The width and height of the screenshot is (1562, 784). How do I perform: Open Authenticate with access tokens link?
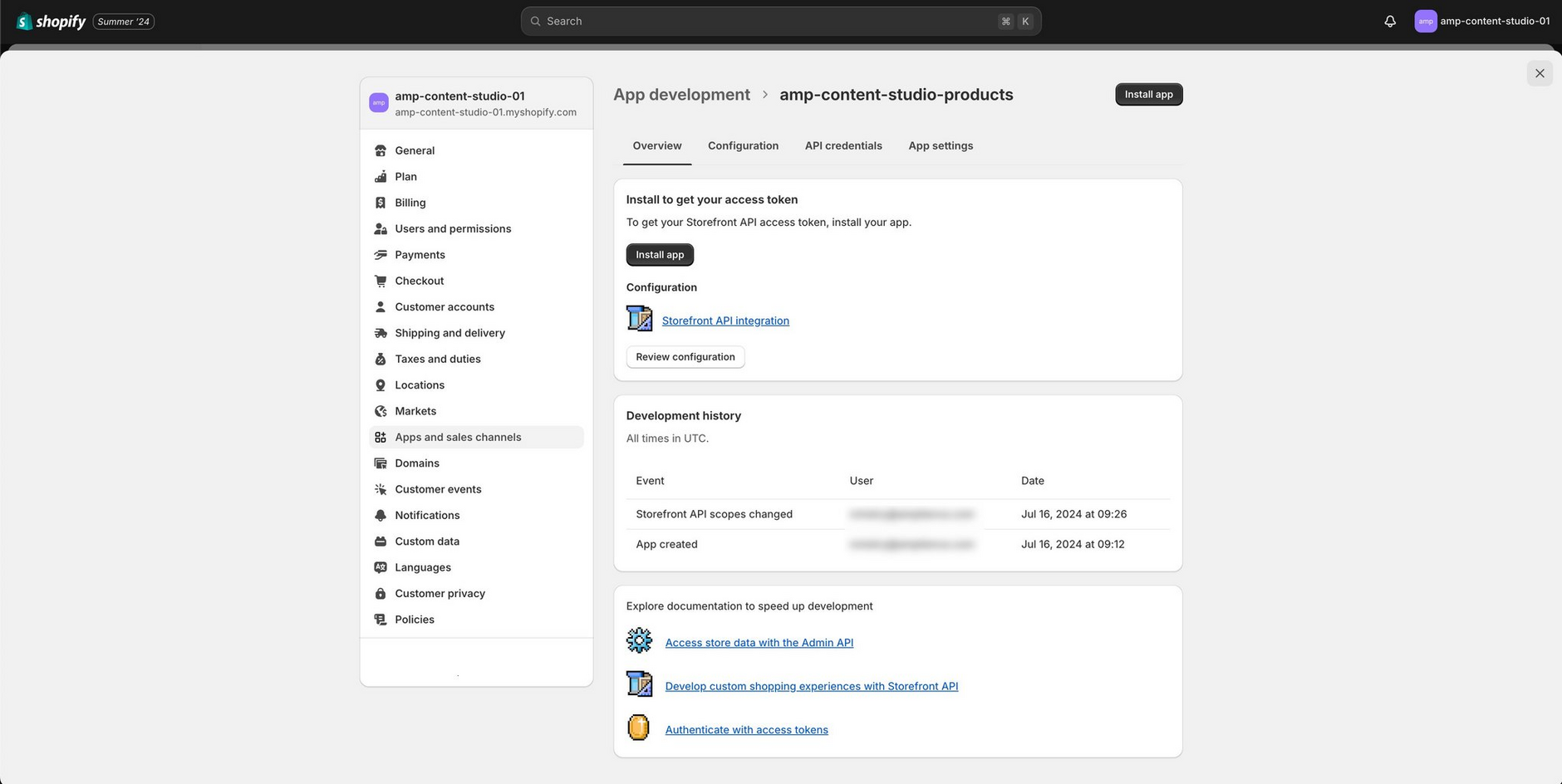pos(747,730)
